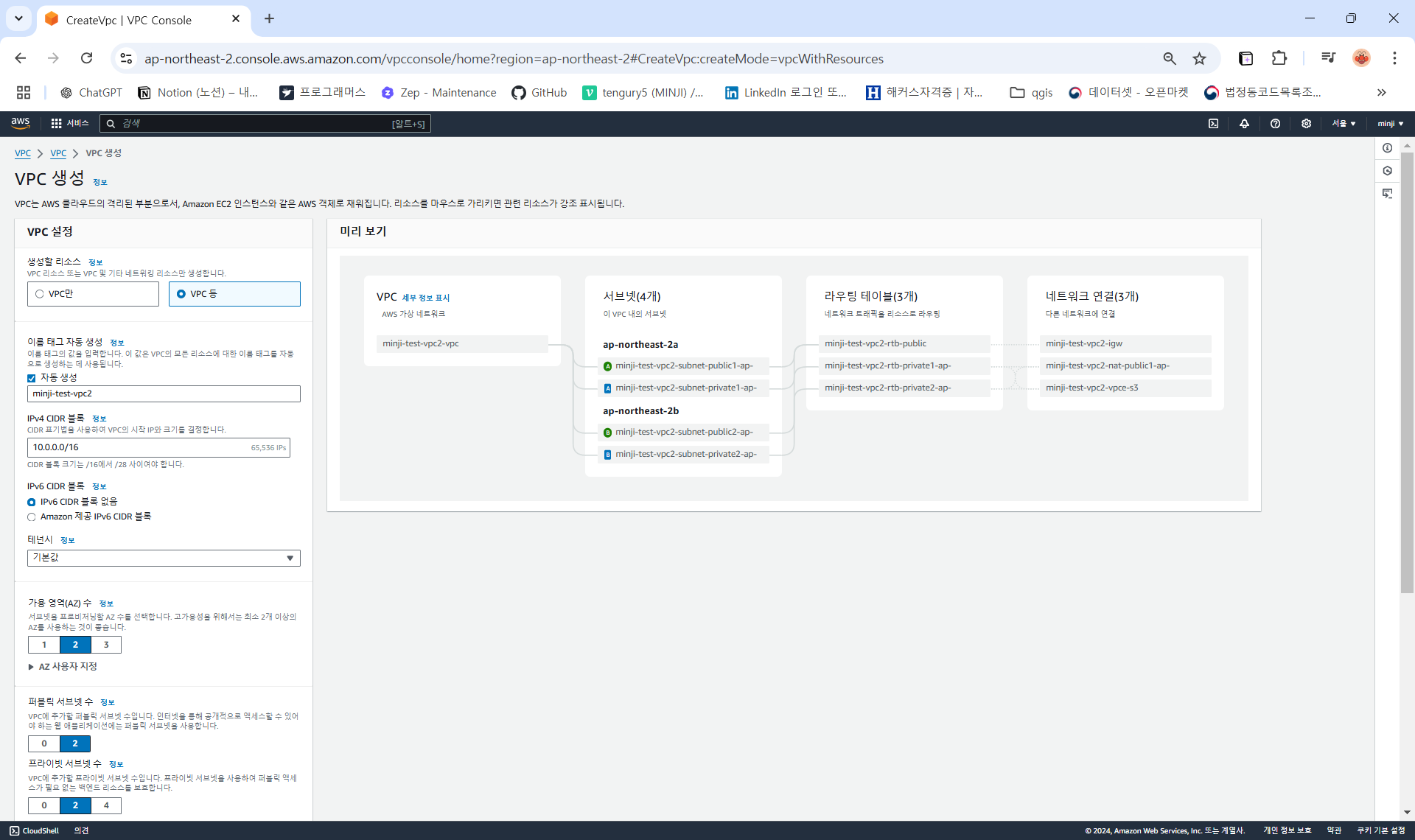Image resolution: width=1415 pixels, height=840 pixels.
Task: Open the browser profile avatar
Action: [x=1361, y=58]
